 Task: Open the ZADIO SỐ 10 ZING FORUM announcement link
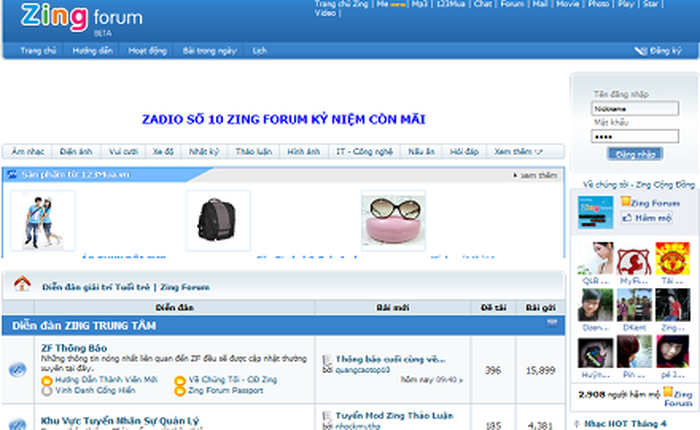(x=283, y=120)
